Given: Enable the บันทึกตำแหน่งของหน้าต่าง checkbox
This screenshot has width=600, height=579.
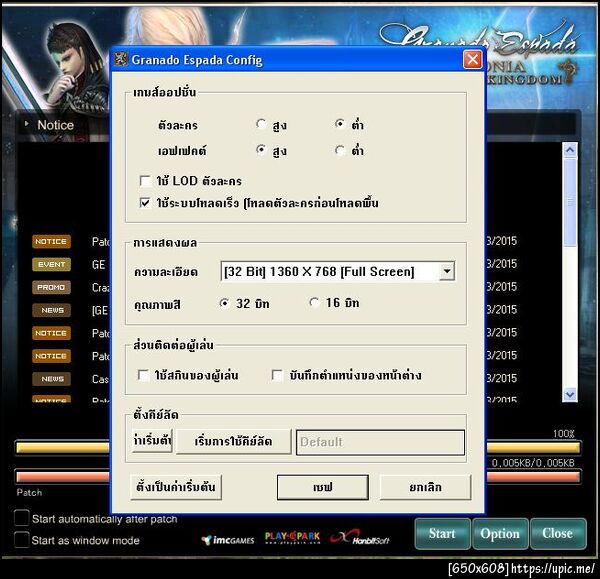Looking at the screenshot, I should coord(277,375).
